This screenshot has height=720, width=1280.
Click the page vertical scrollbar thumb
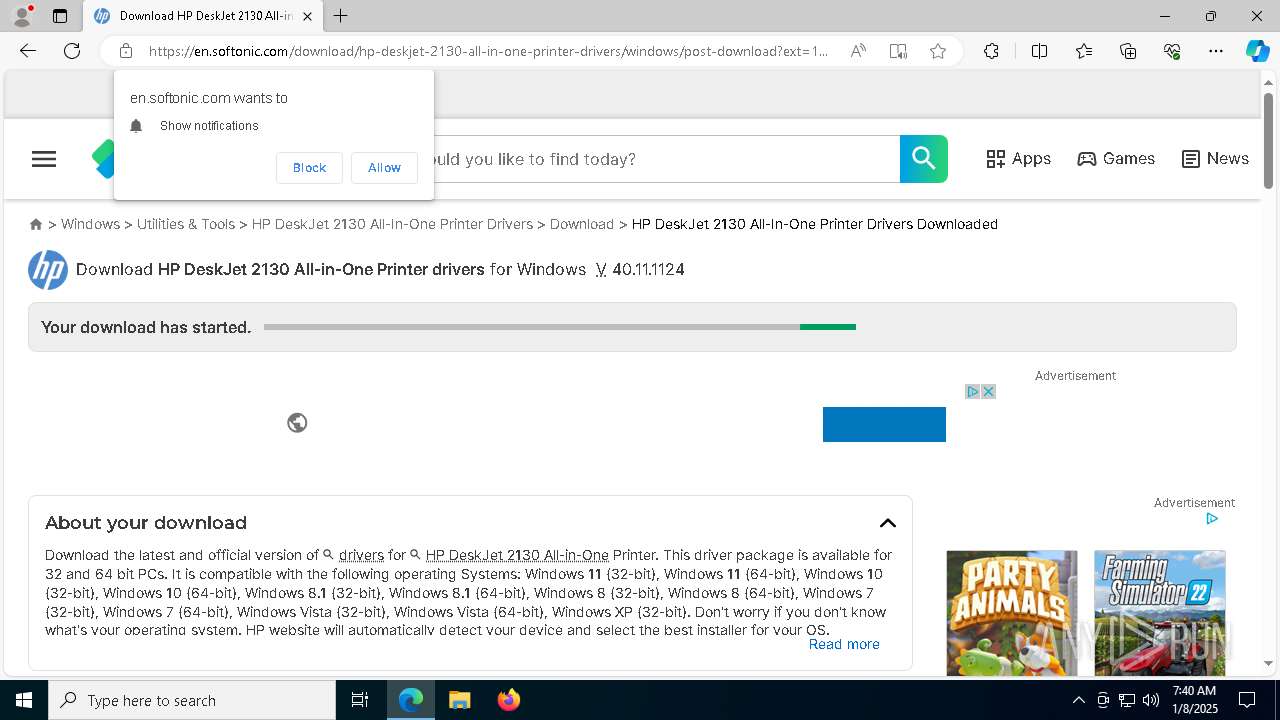click(1269, 140)
